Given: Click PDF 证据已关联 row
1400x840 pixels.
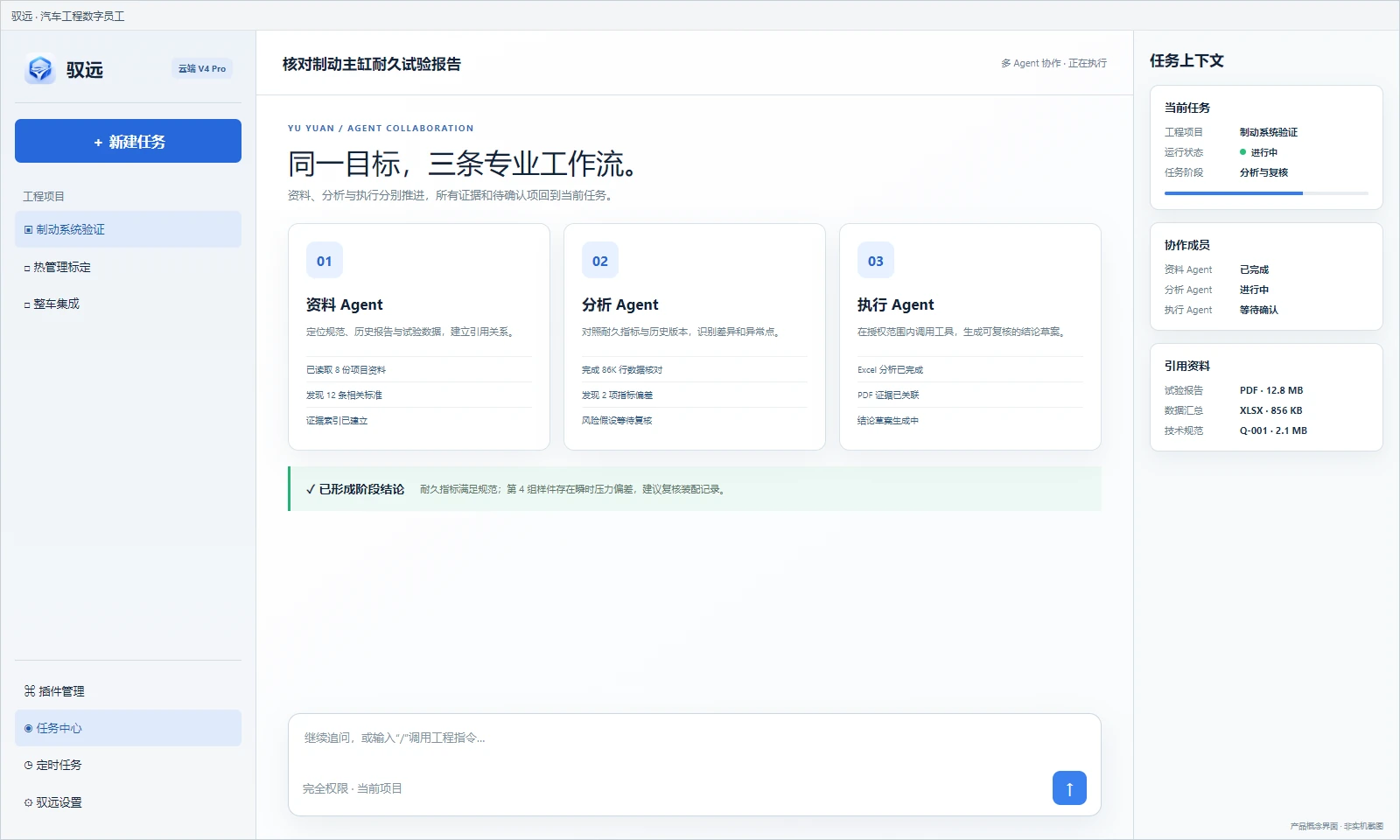Looking at the screenshot, I should (970, 395).
